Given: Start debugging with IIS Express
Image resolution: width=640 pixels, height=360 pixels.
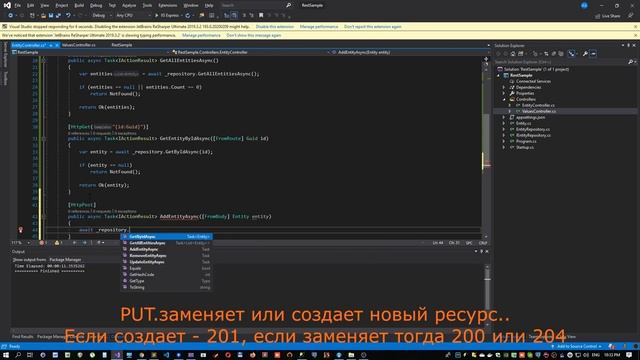Looking at the screenshot, I should [x=167, y=16].
